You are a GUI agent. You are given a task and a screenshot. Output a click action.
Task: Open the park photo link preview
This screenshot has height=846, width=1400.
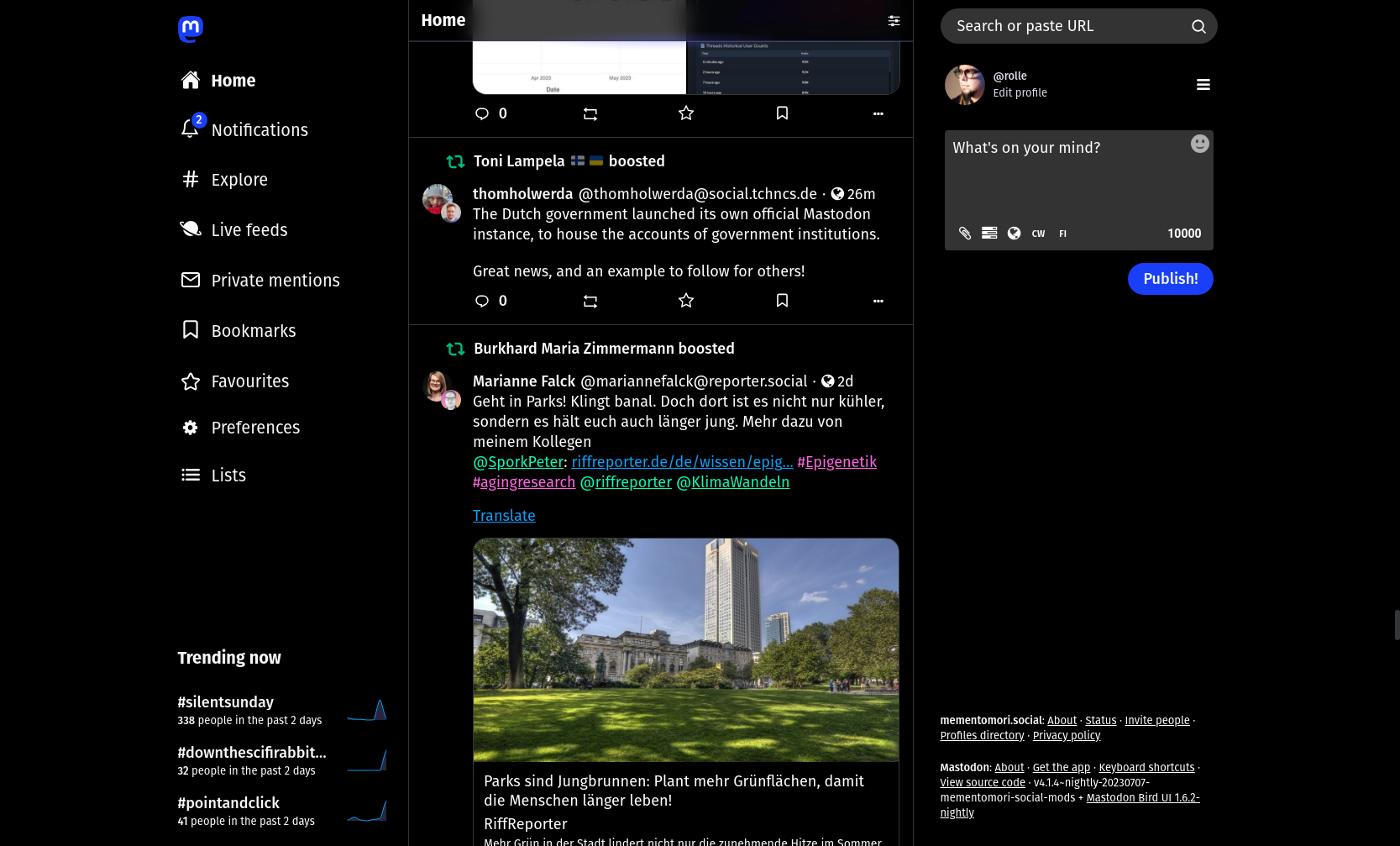click(x=686, y=650)
